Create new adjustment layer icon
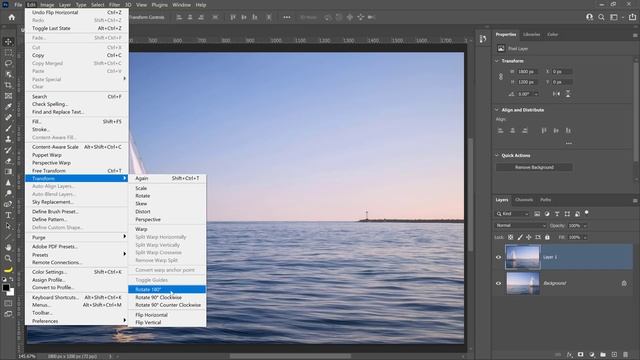 click(592, 355)
